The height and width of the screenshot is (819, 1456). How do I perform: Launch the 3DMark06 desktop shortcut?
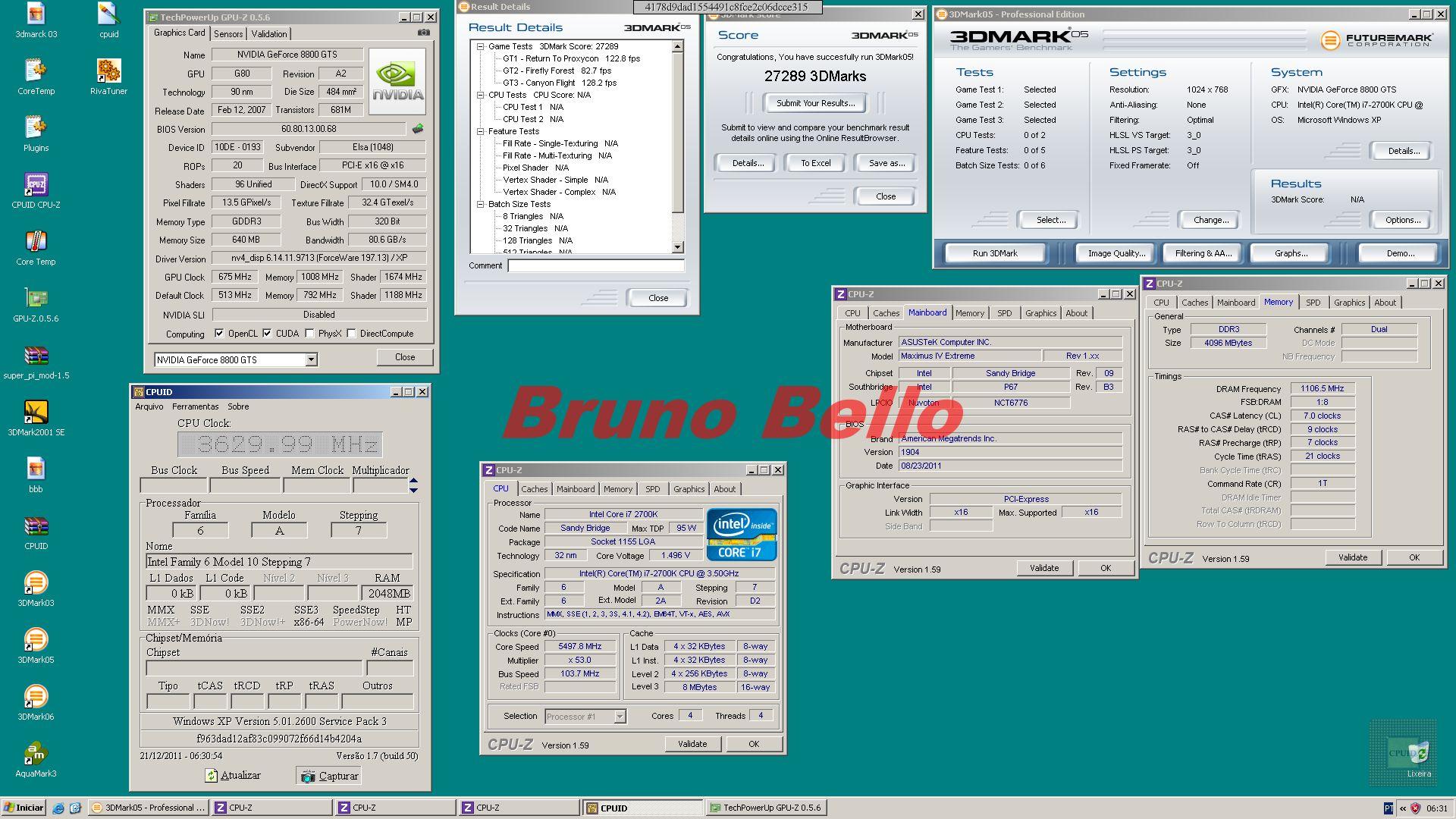coord(36,702)
